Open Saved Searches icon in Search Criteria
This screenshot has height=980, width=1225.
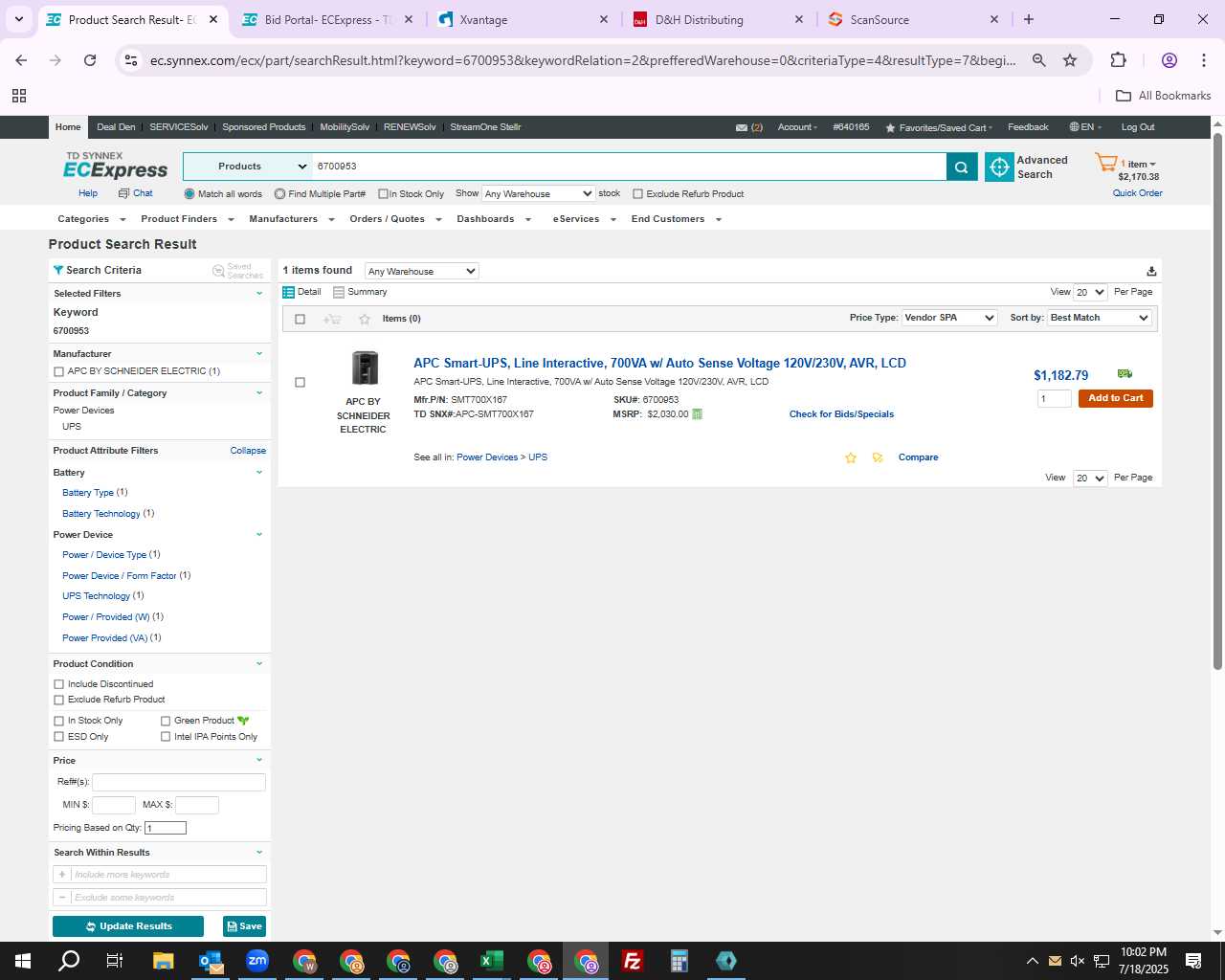(x=218, y=271)
